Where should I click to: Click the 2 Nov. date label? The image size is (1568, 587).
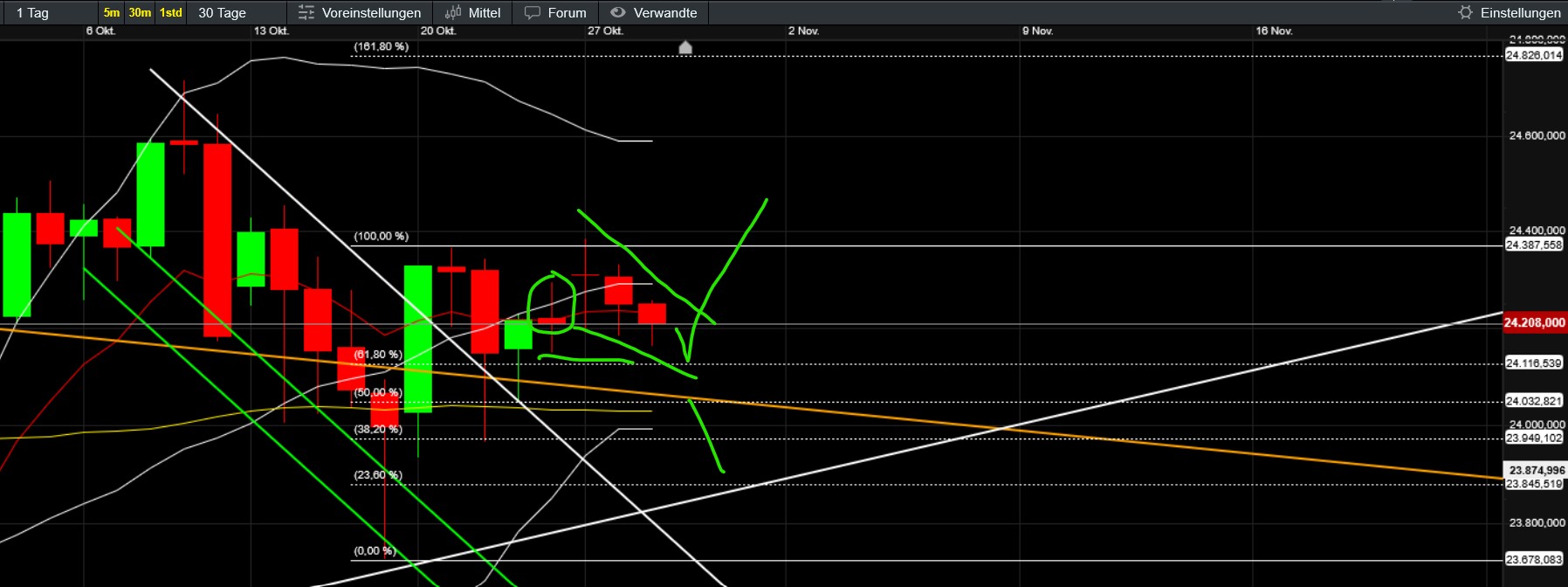803,31
